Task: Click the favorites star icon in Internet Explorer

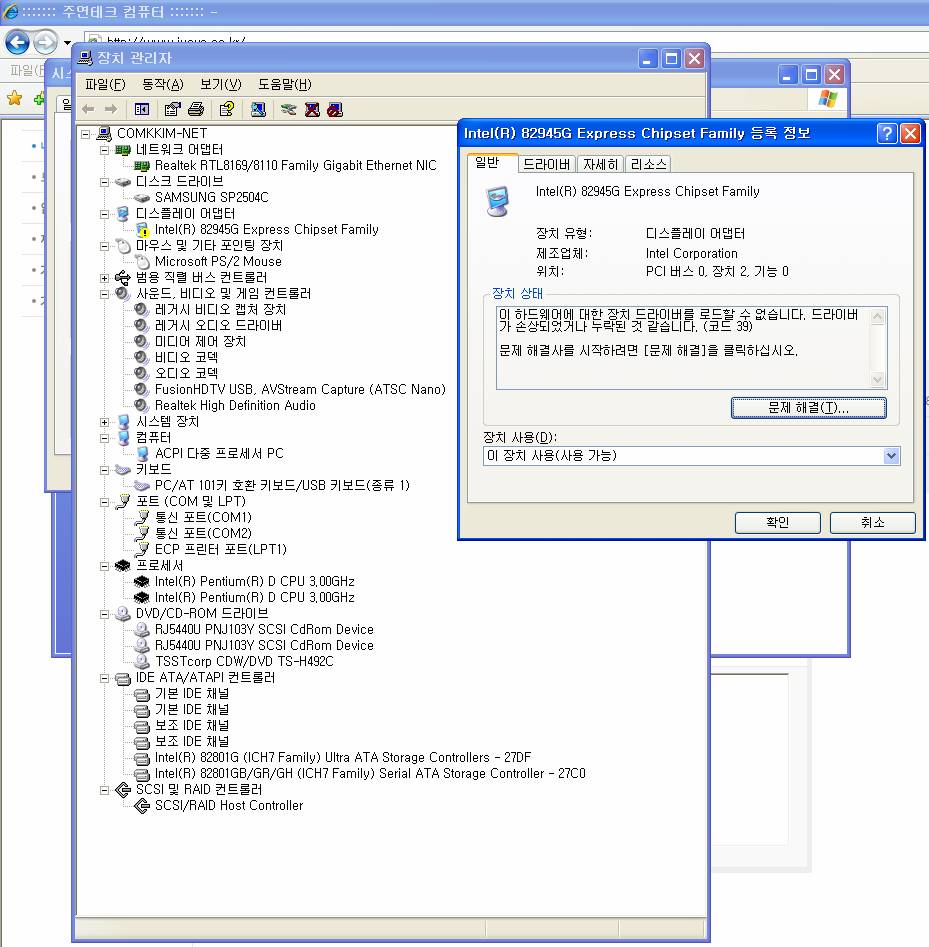Action: point(14,98)
